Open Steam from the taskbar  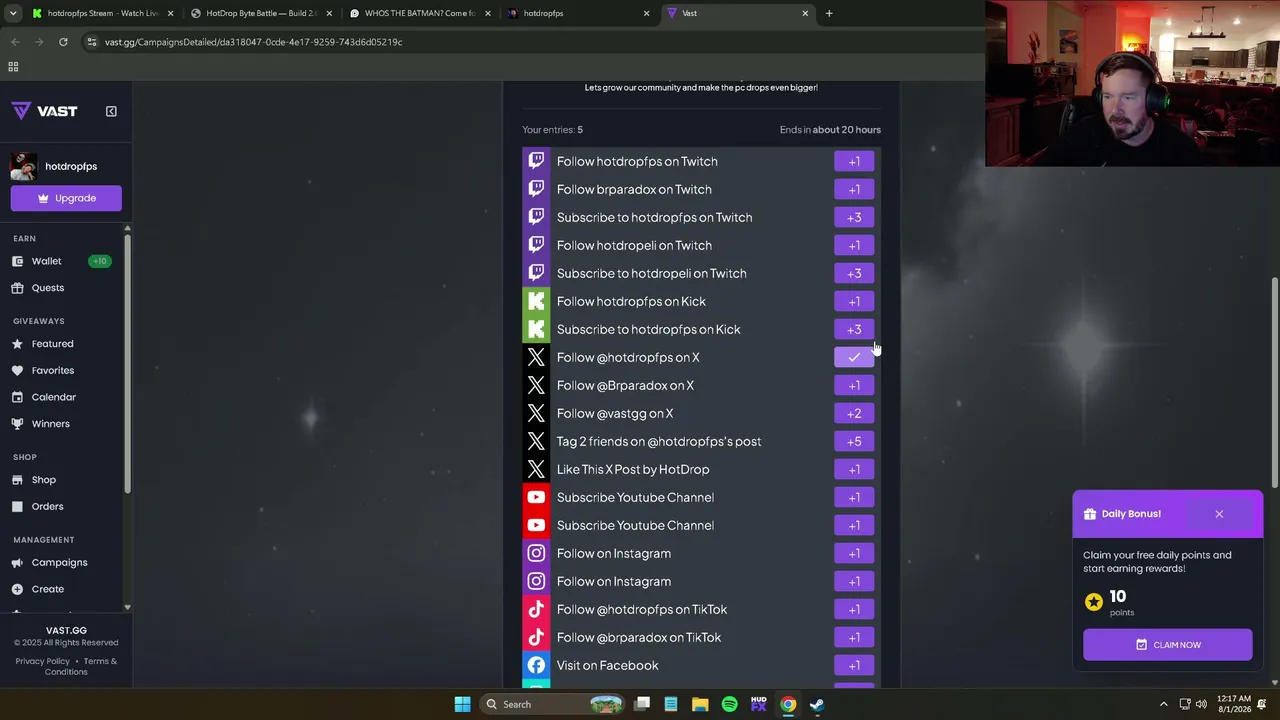[x=817, y=704]
